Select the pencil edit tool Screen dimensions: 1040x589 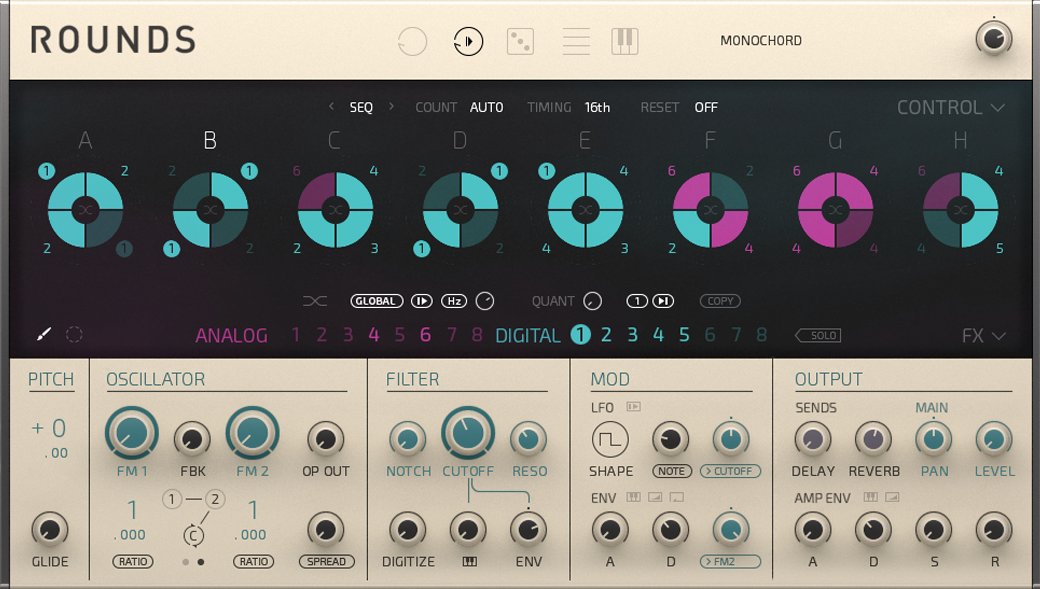click(44, 335)
